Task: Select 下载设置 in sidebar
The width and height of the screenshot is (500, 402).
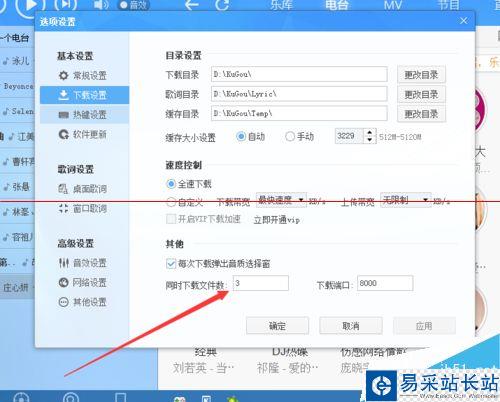Action: [x=84, y=95]
